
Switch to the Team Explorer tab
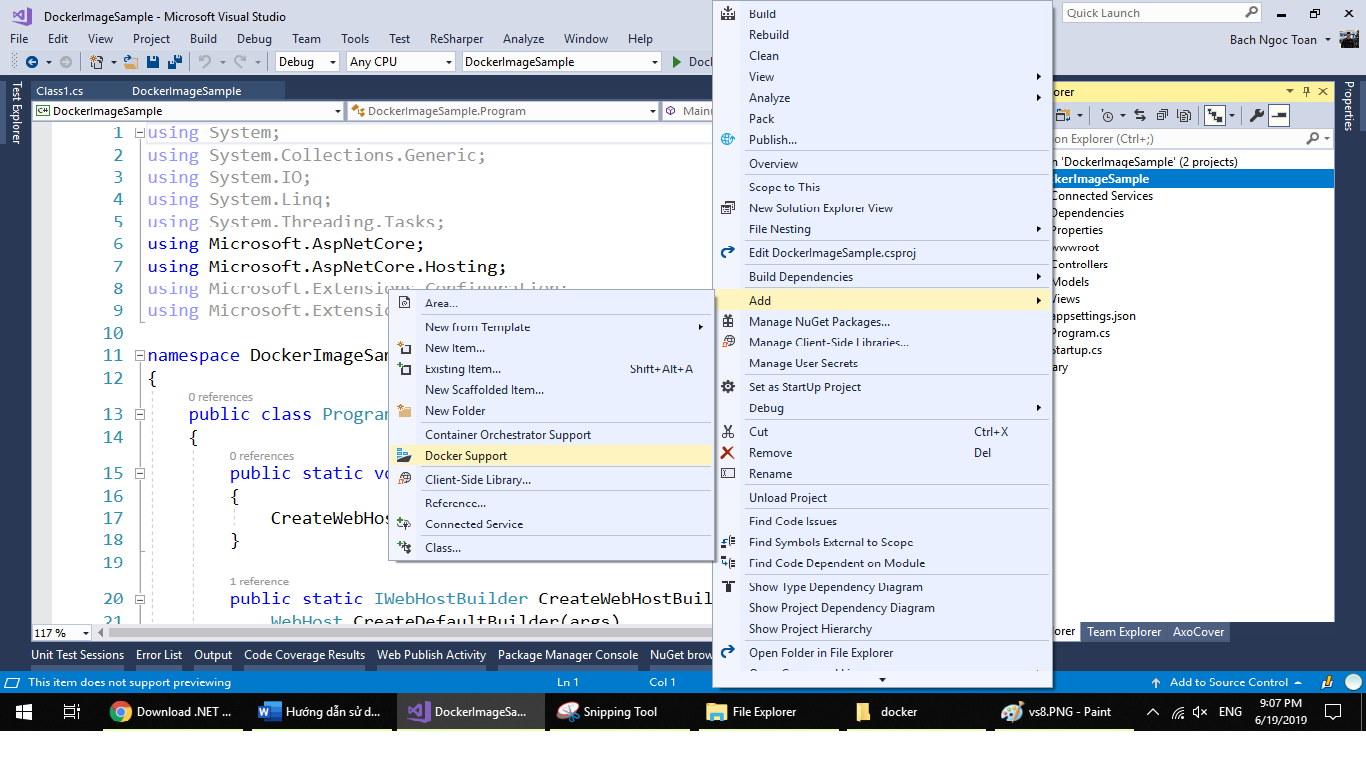tap(1123, 632)
